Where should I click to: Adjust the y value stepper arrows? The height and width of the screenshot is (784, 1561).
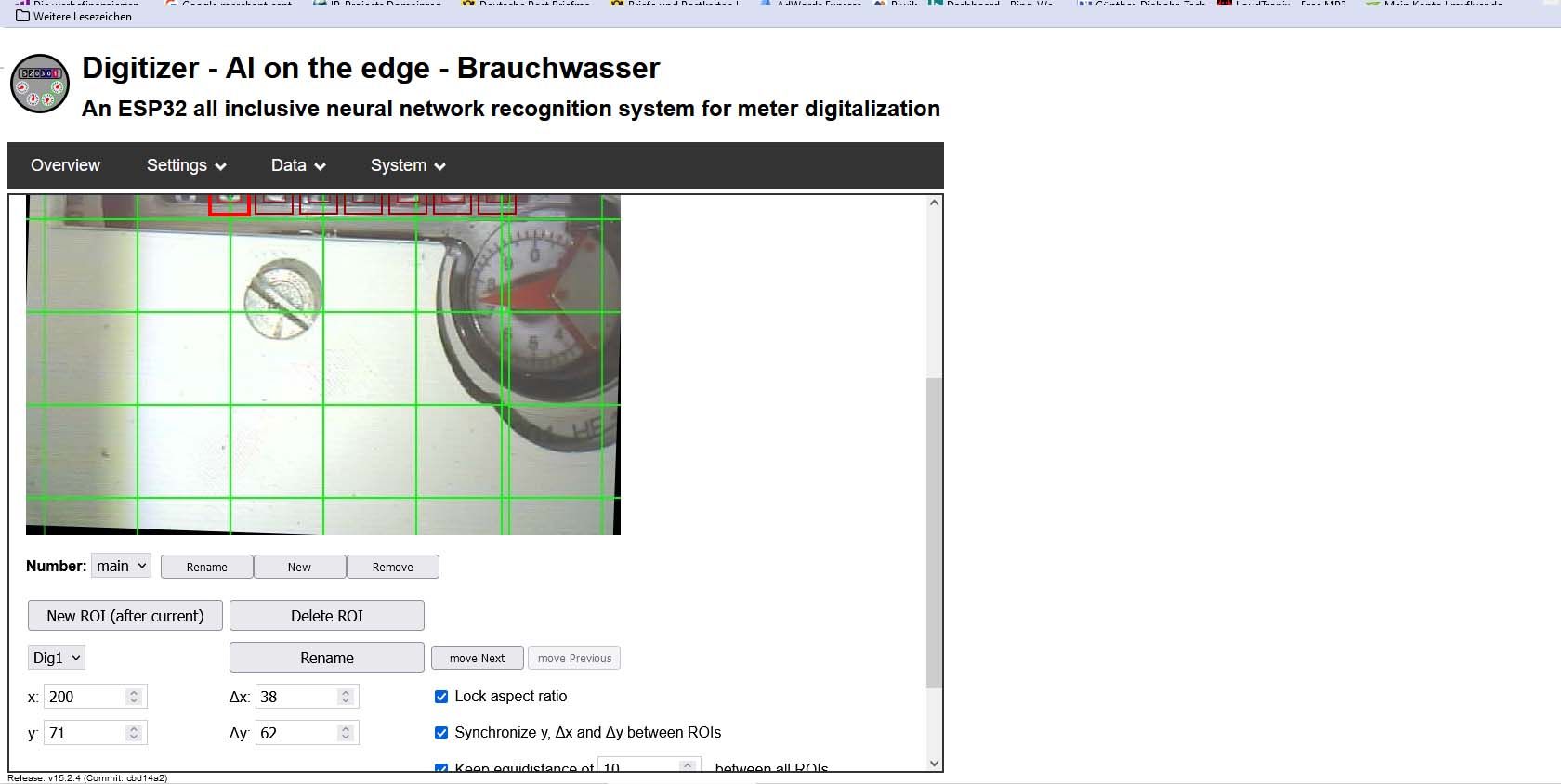134,733
